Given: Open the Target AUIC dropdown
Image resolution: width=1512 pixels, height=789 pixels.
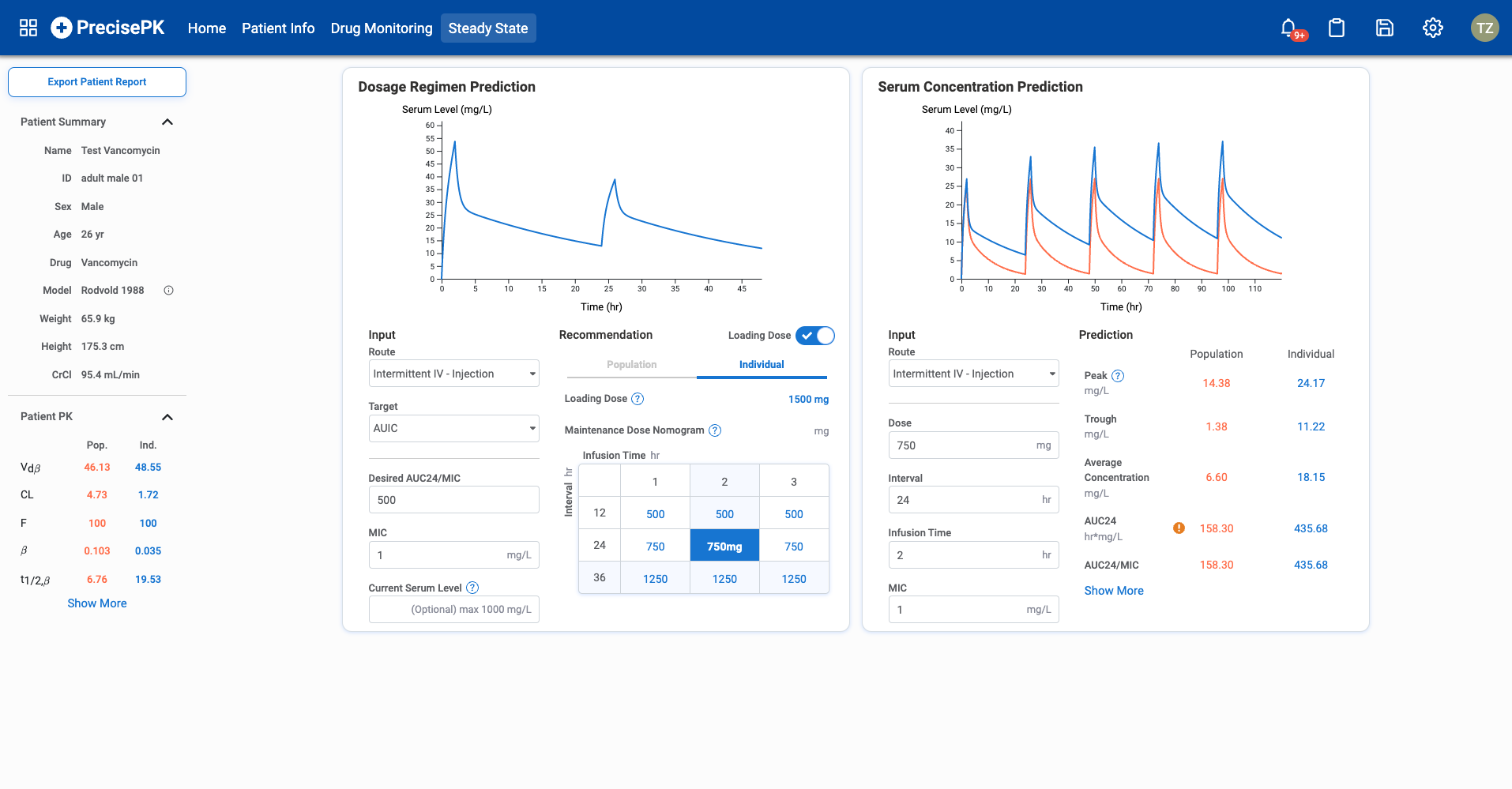Looking at the screenshot, I should coord(453,428).
